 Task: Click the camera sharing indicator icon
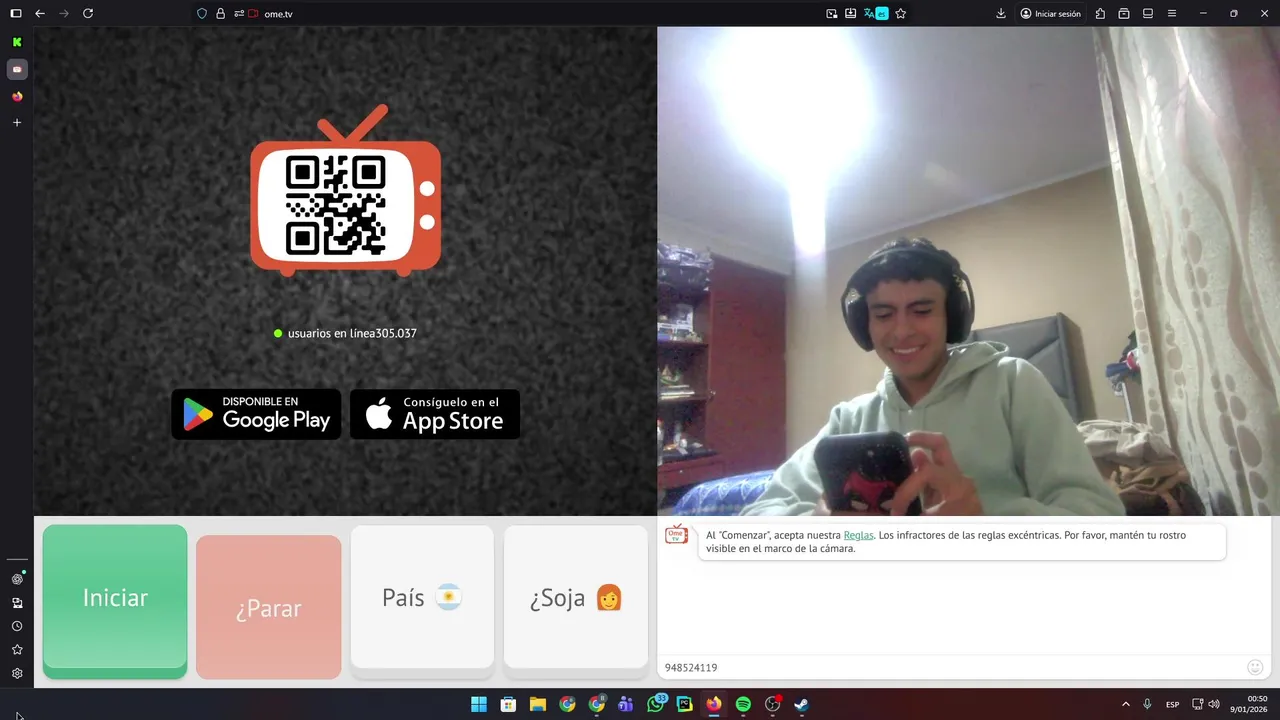click(x=254, y=13)
